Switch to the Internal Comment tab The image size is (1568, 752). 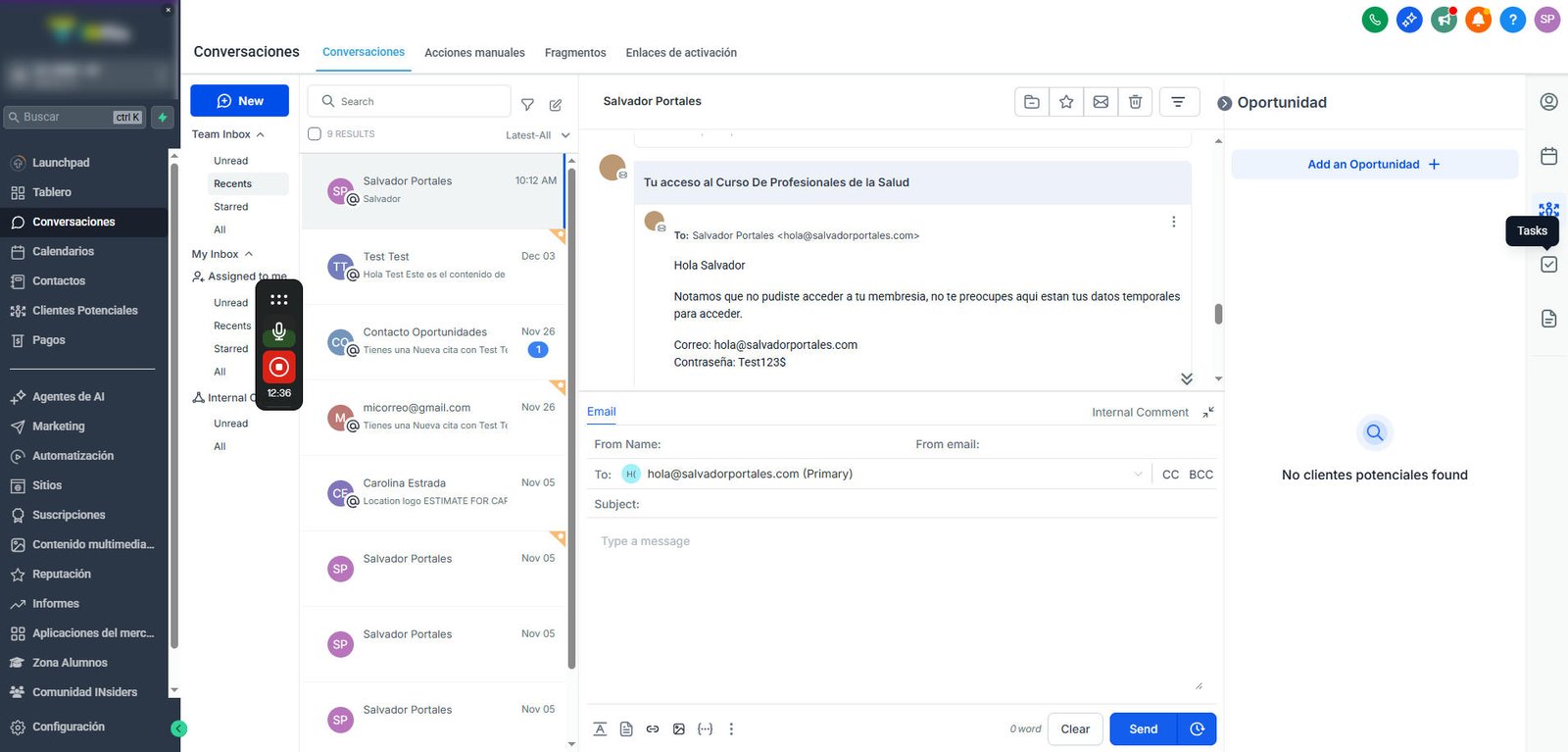click(1140, 412)
